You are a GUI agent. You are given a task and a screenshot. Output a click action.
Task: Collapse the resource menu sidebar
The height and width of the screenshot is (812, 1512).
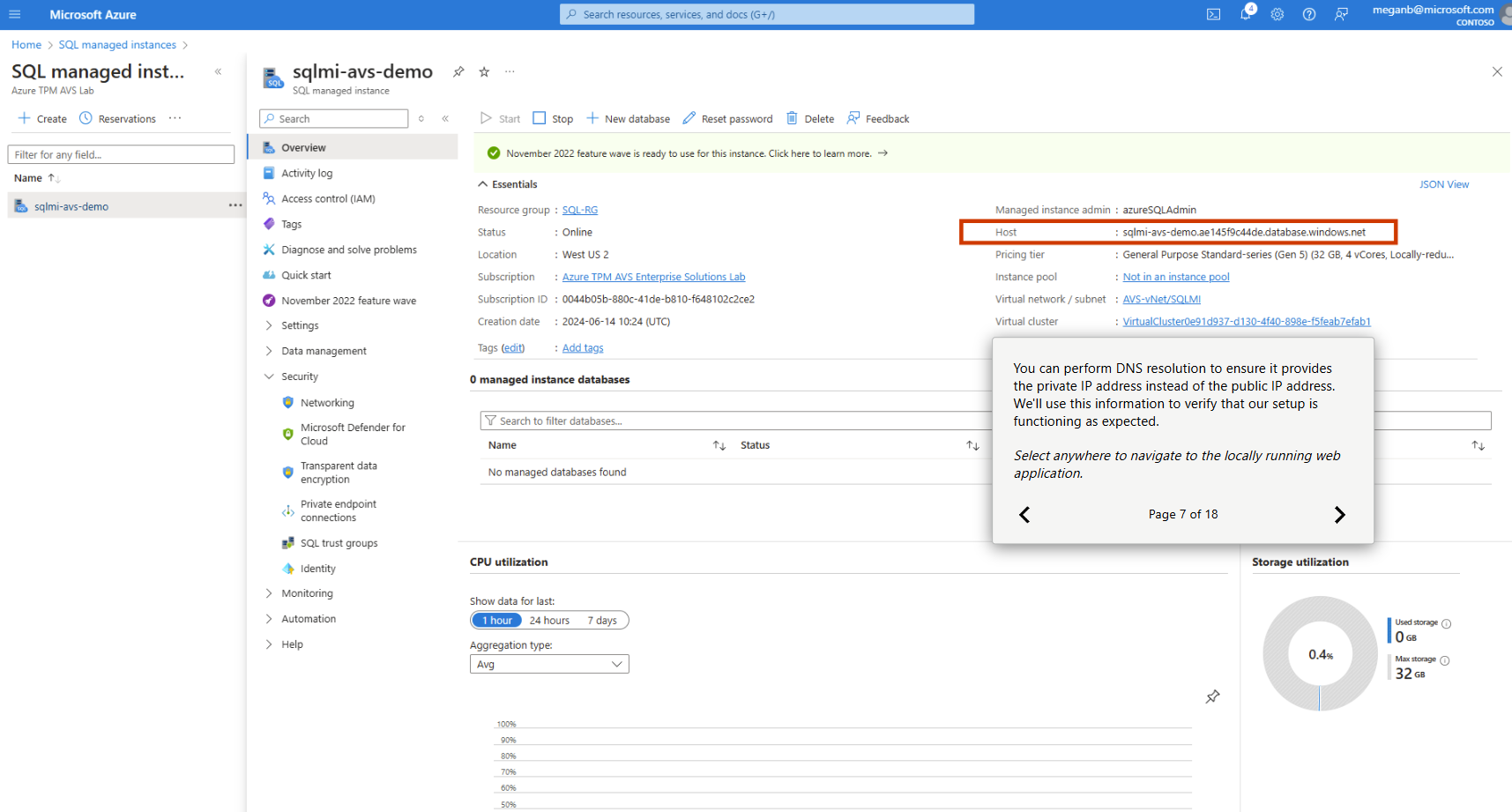pyautogui.click(x=445, y=118)
